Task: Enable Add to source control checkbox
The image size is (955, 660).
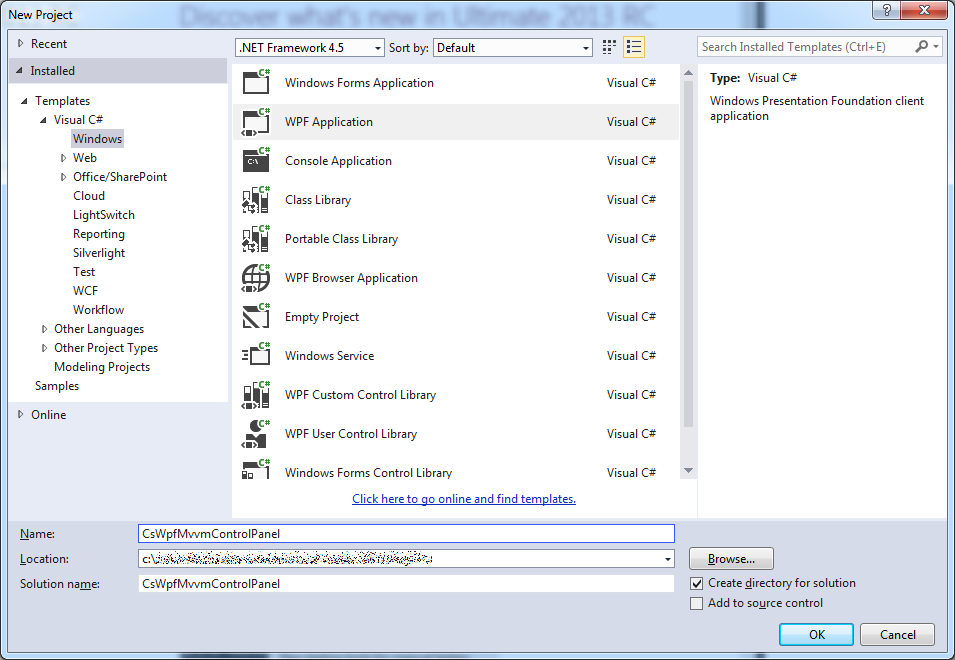Action: 697,603
